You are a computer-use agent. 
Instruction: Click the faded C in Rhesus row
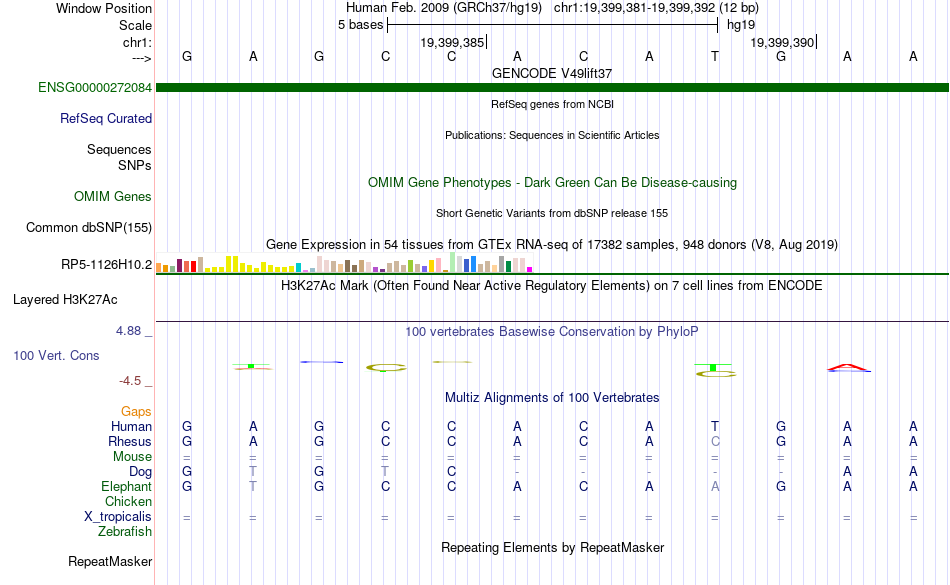[715, 441]
